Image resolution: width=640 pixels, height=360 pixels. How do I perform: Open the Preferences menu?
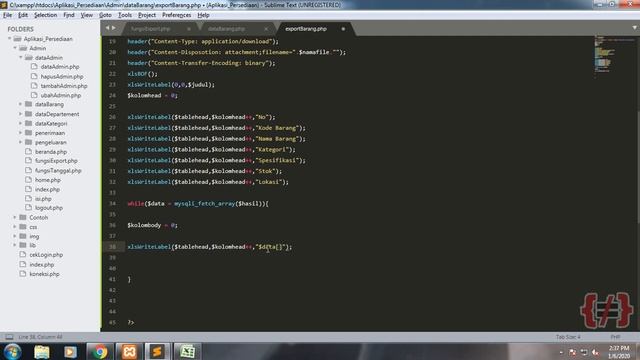[x=176, y=15]
